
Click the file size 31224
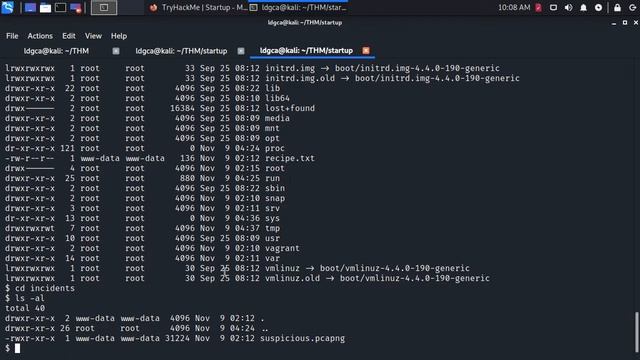(x=177, y=338)
